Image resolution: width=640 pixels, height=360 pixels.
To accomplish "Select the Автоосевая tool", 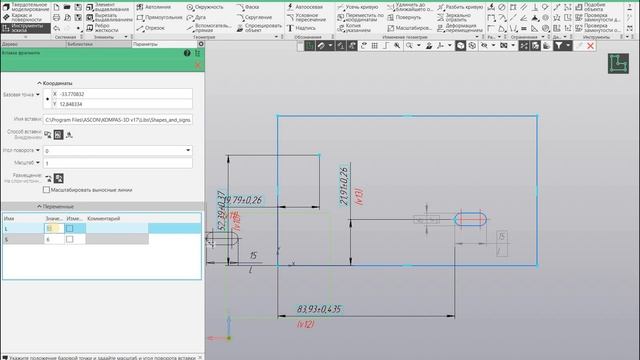I will click(304, 7).
